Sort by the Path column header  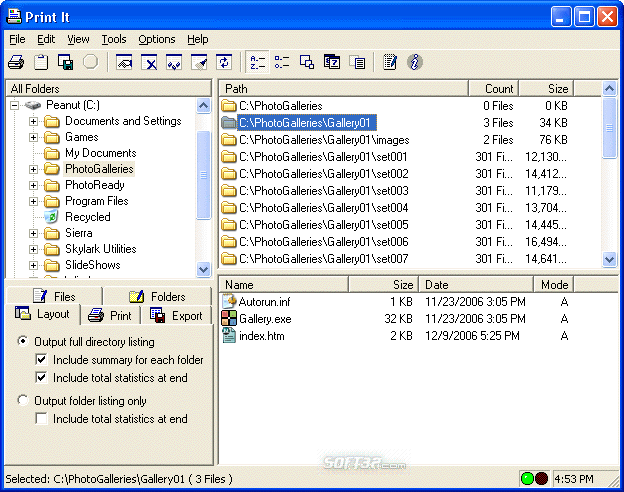[x=343, y=88]
